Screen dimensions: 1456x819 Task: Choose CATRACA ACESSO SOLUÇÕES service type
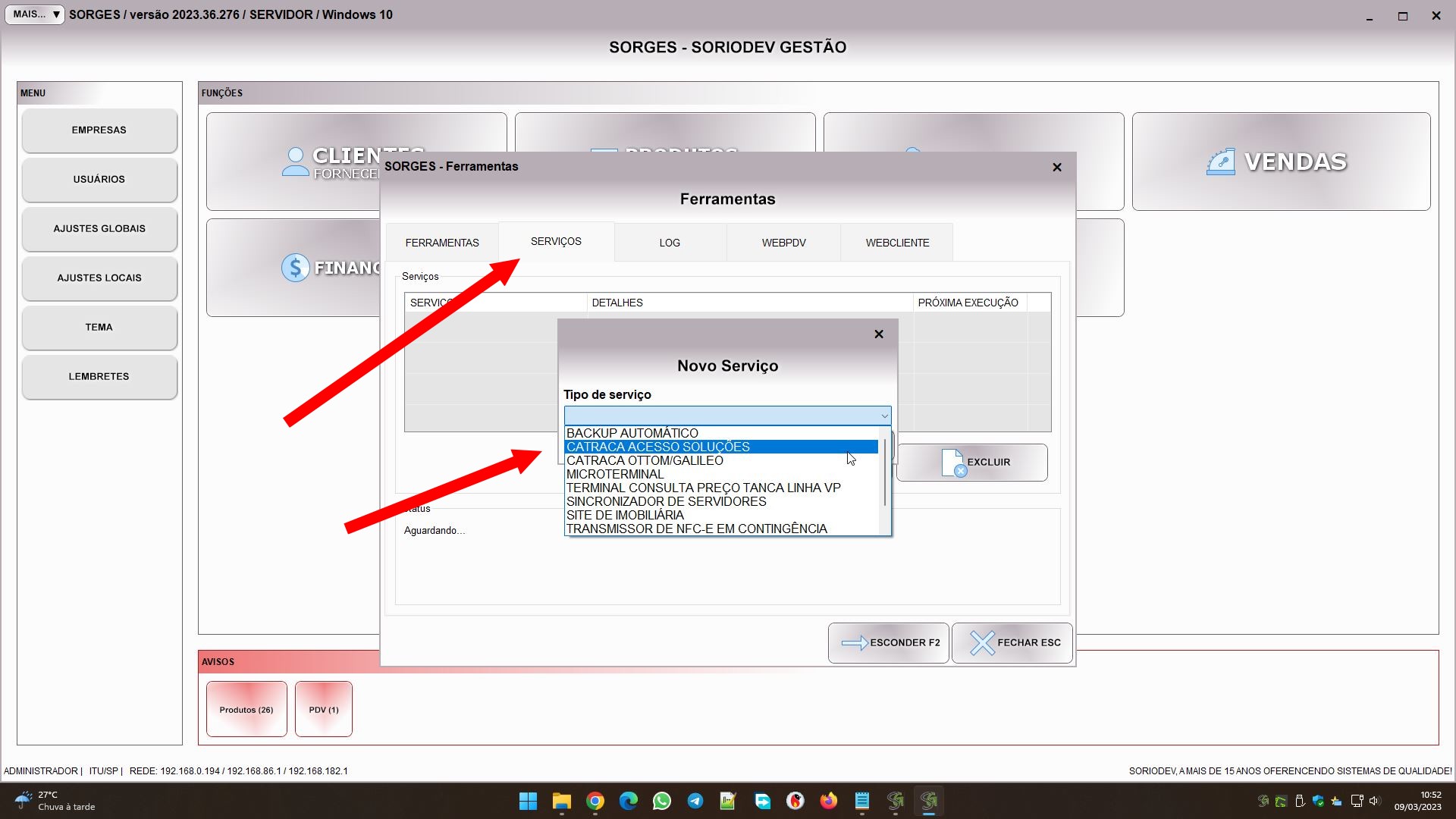[x=721, y=447]
